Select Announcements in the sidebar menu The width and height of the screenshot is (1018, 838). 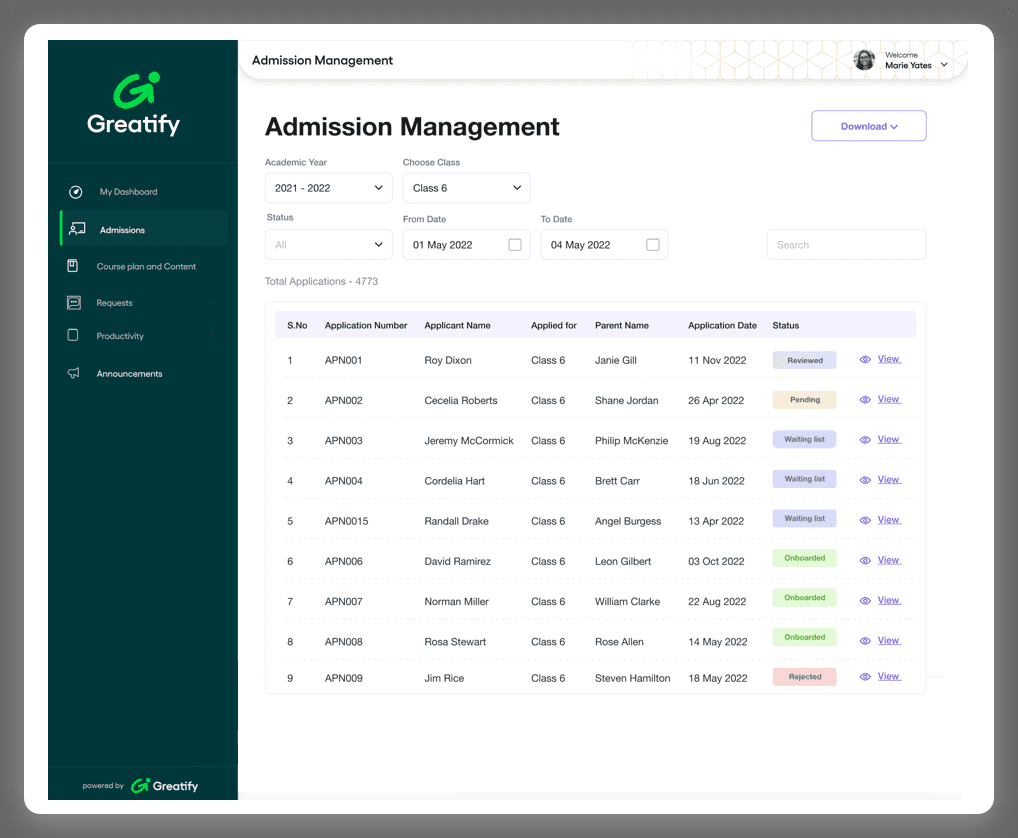click(129, 374)
